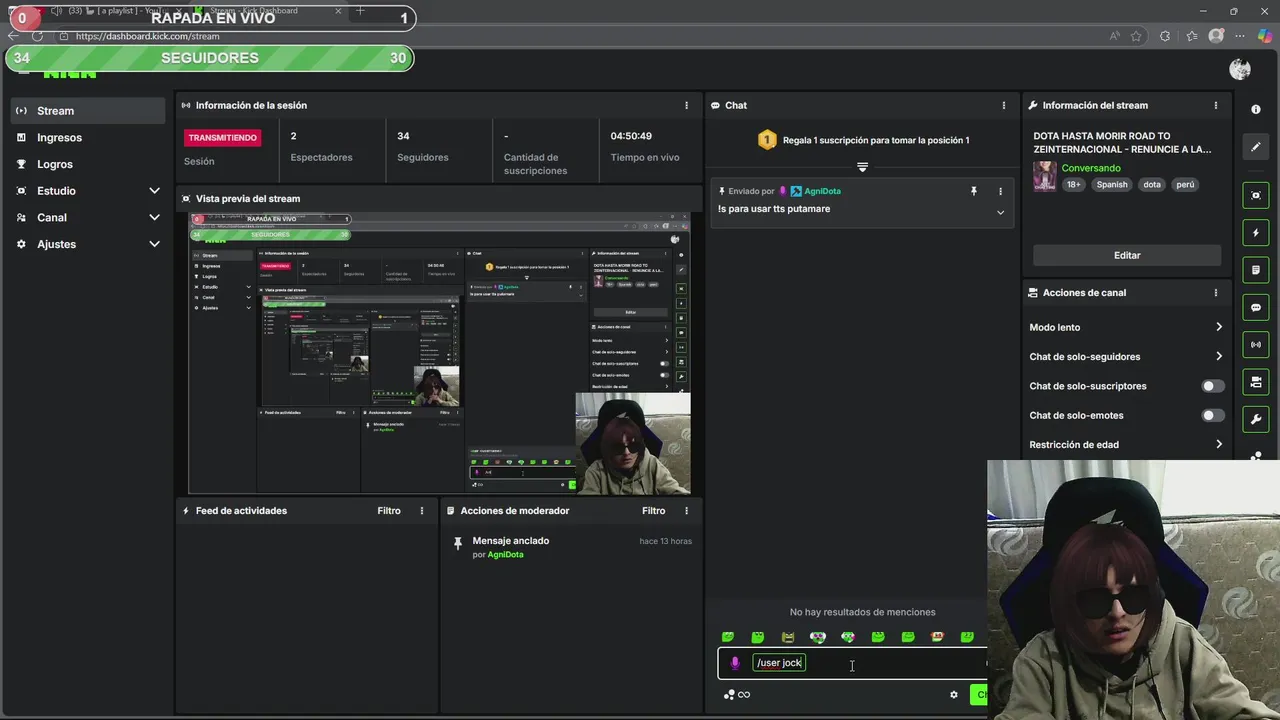The height and width of the screenshot is (720, 1280).
Task: Click the screen capture icon in right sidebar
Action: [1256, 195]
